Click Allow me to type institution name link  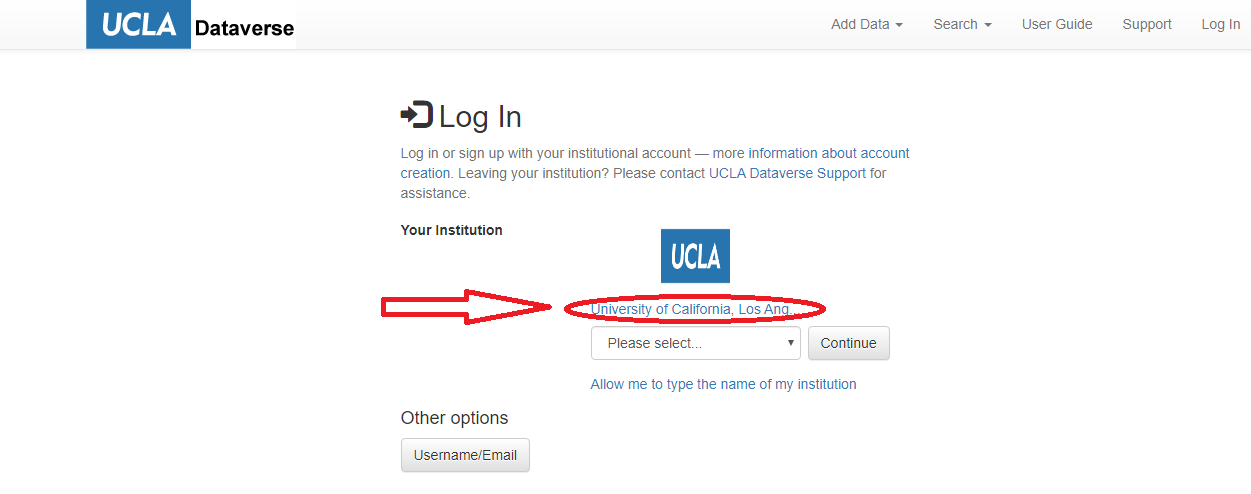[x=723, y=384]
